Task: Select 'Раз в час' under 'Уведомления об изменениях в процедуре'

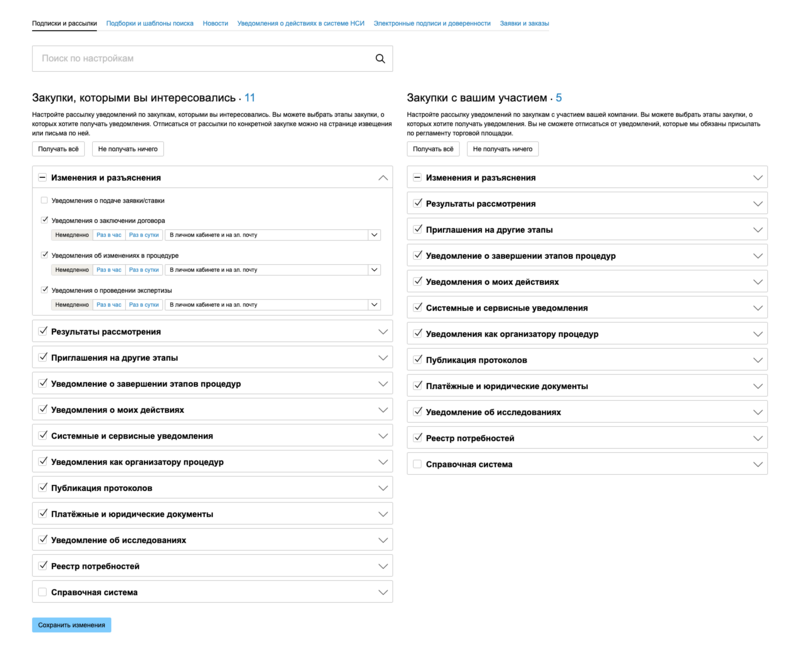Action: tap(109, 270)
